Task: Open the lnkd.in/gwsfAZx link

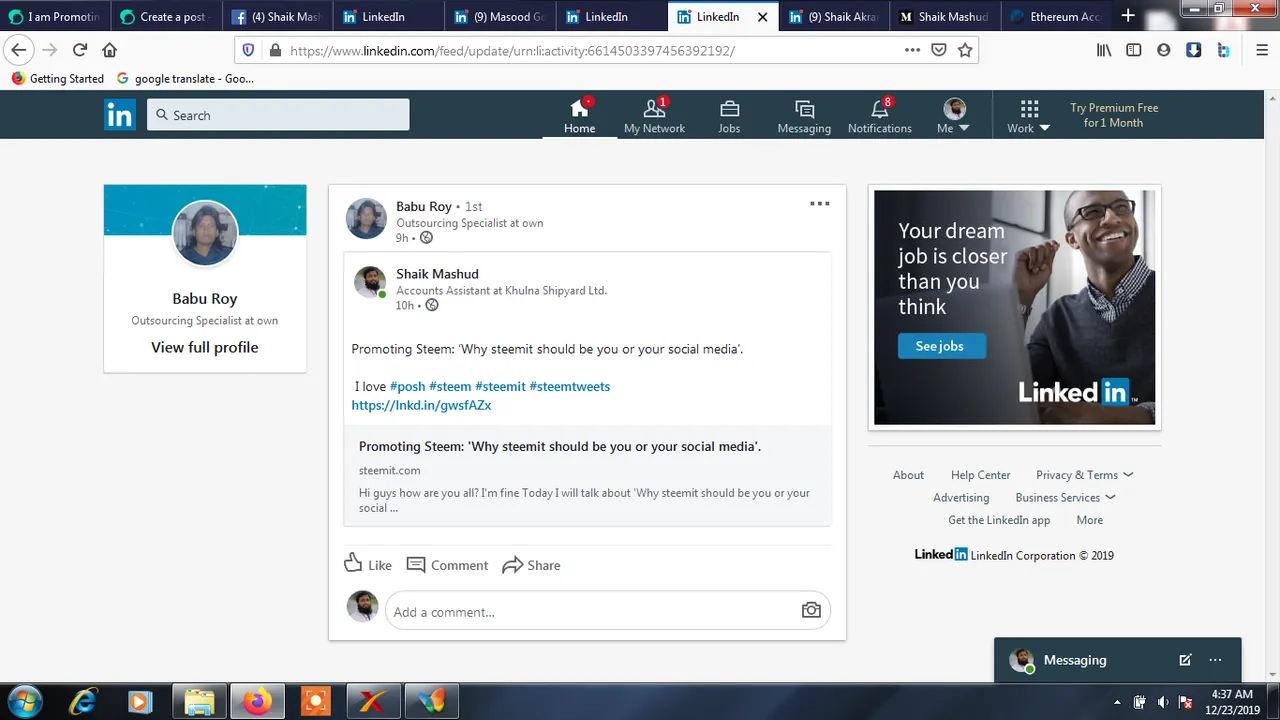Action: click(421, 405)
